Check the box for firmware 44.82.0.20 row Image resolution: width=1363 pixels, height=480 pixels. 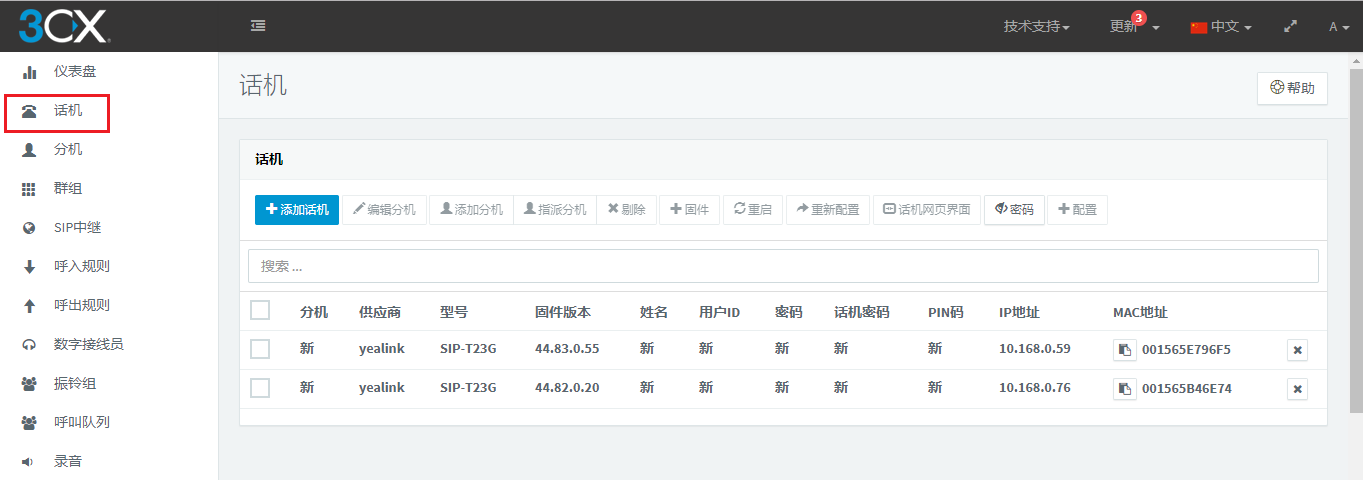260,388
